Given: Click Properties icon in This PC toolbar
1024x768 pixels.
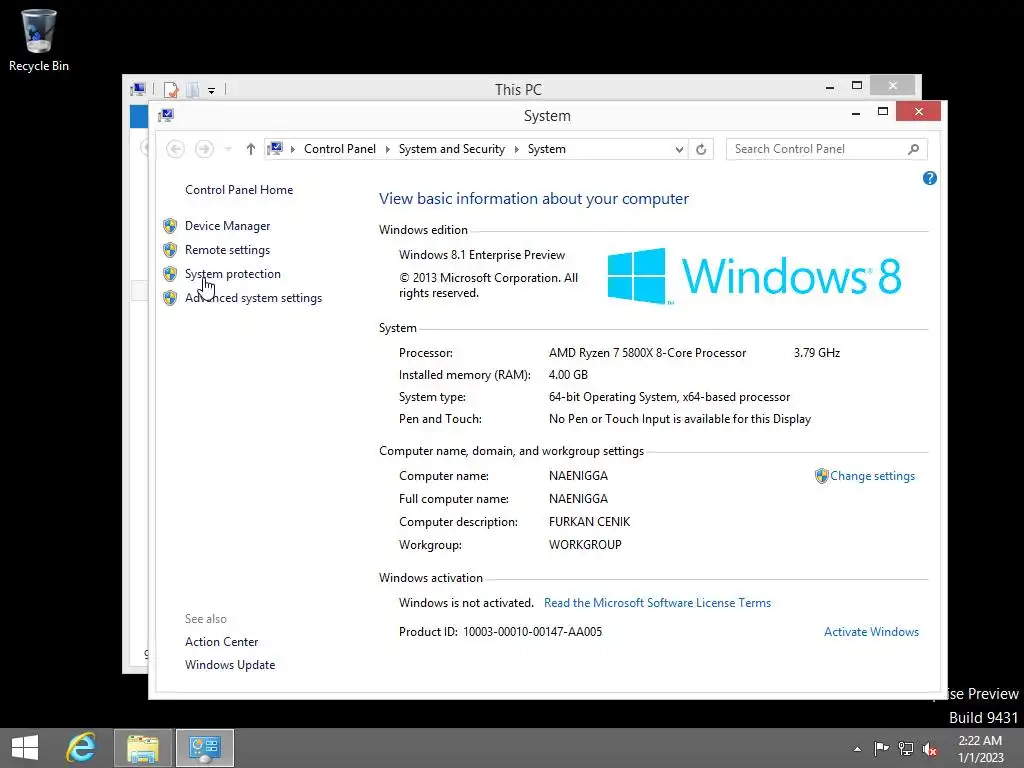Looking at the screenshot, I should click(171, 89).
